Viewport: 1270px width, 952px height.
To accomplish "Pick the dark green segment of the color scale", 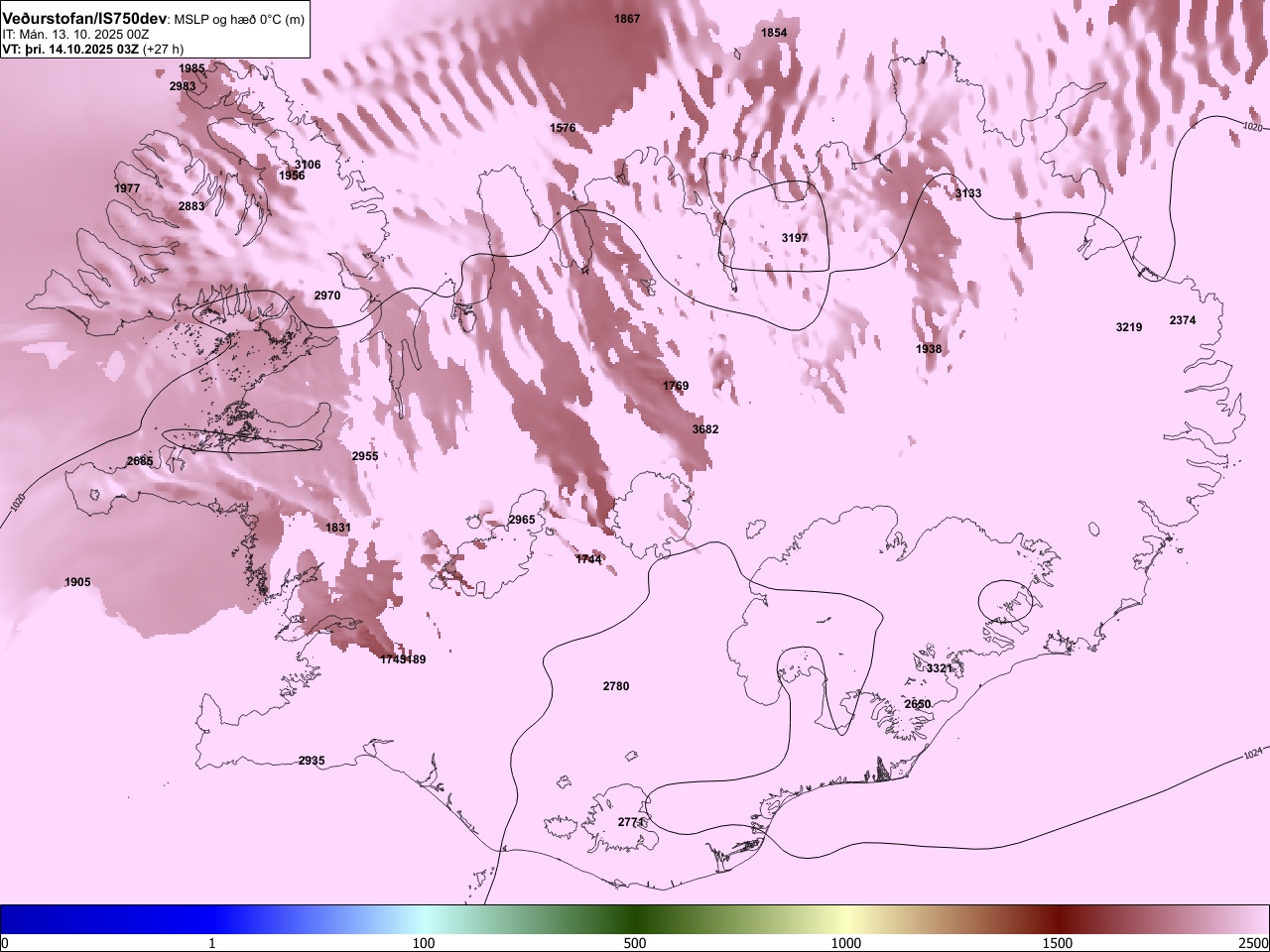I will pos(635,919).
